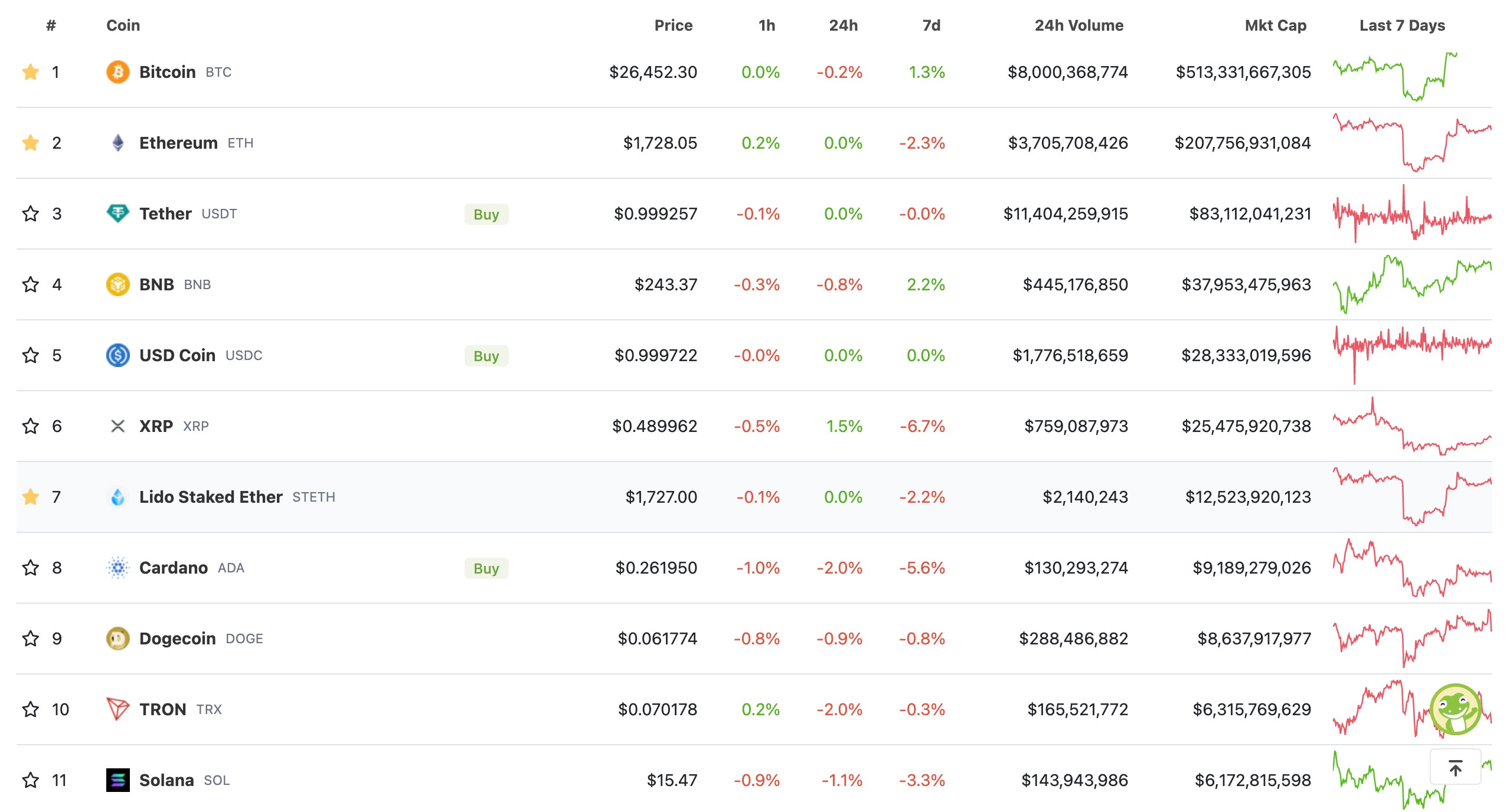Open the CoinGecko gecko mascot widget
1510x812 pixels.
(x=1455, y=709)
